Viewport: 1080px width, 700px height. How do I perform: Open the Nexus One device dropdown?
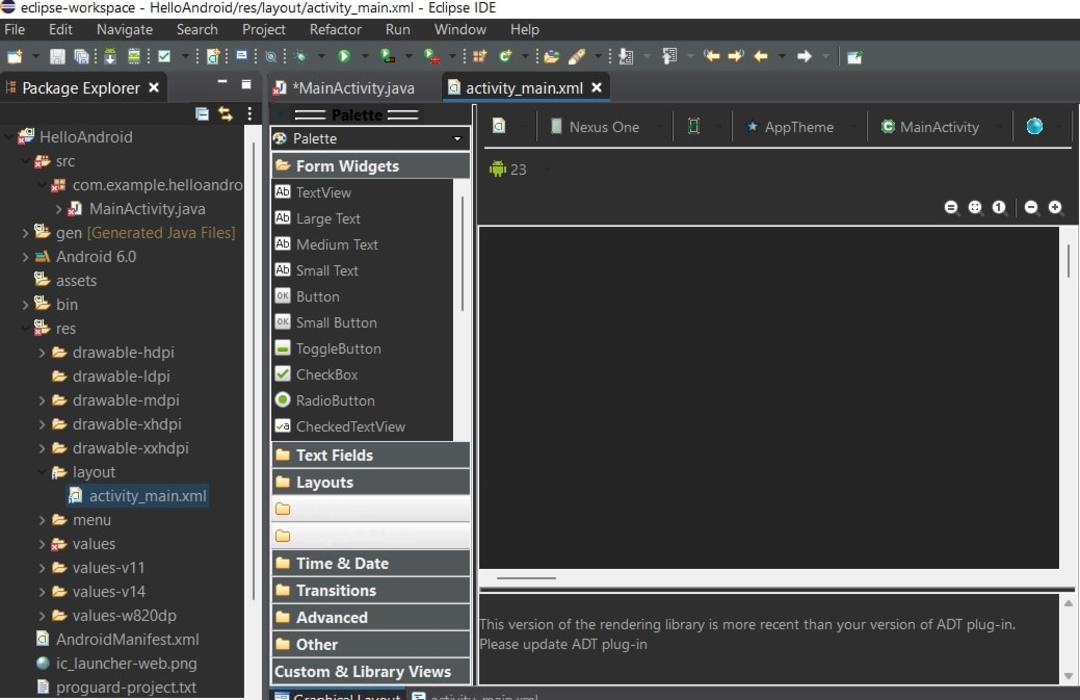click(604, 127)
